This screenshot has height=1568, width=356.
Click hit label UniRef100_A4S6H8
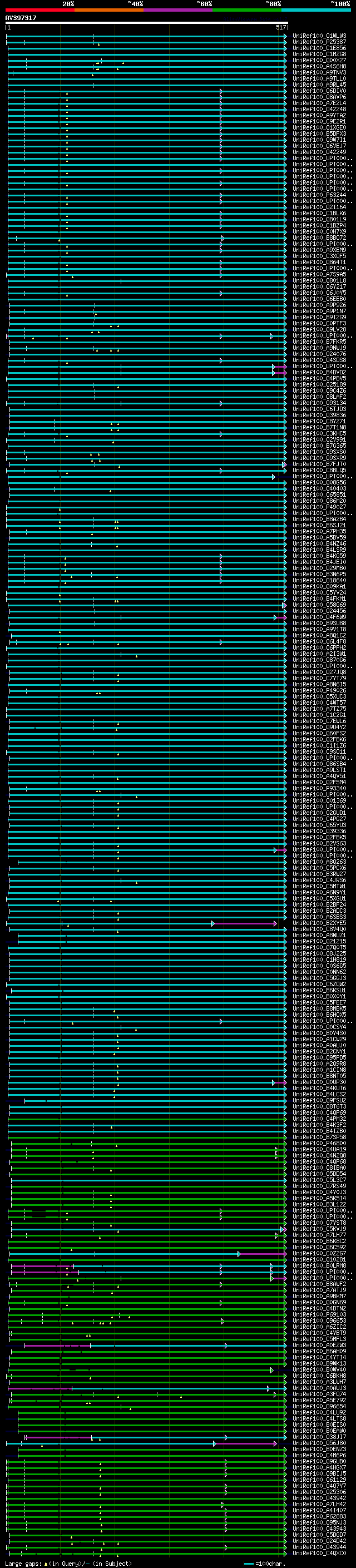click(x=319, y=66)
